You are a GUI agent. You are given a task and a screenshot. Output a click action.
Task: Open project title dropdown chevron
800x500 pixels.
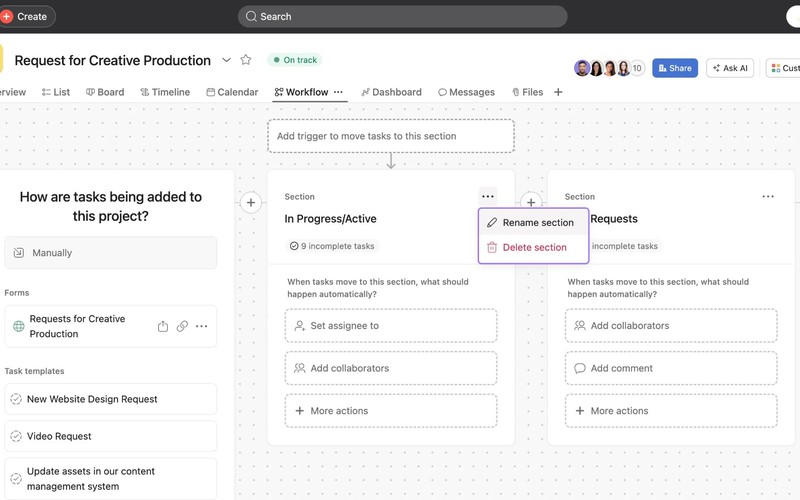pos(227,60)
